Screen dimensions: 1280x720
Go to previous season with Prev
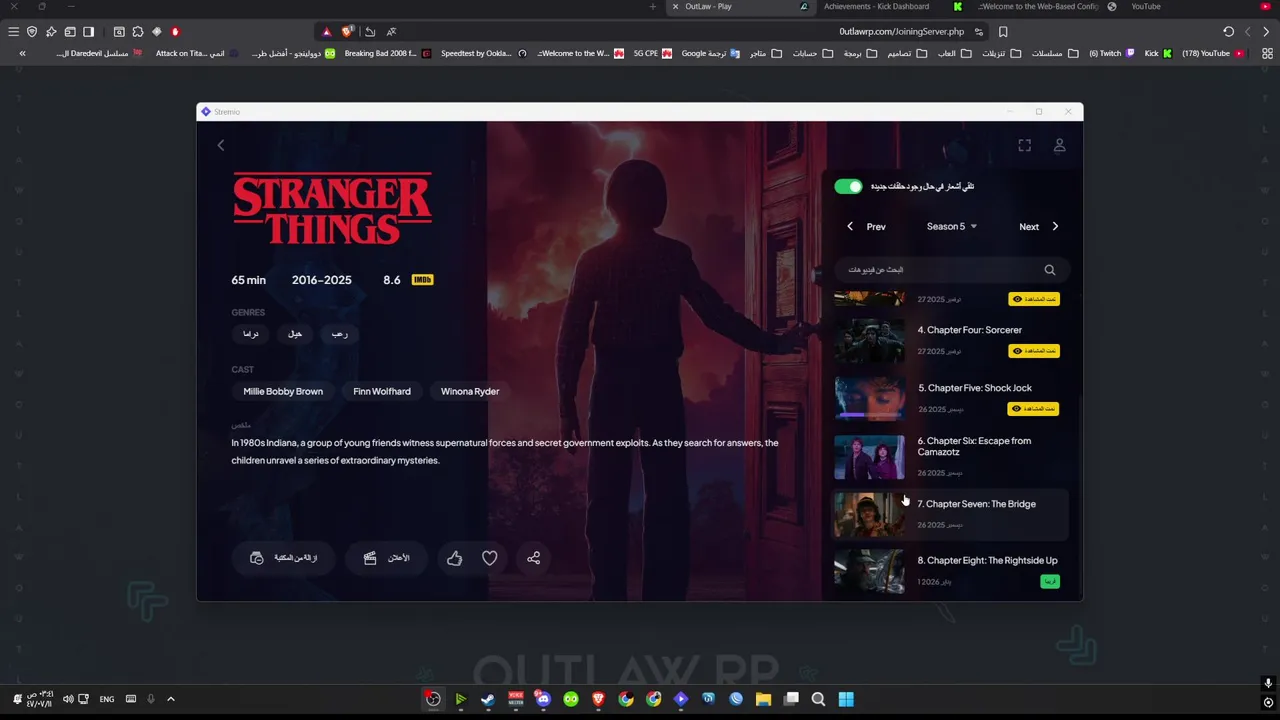(866, 226)
